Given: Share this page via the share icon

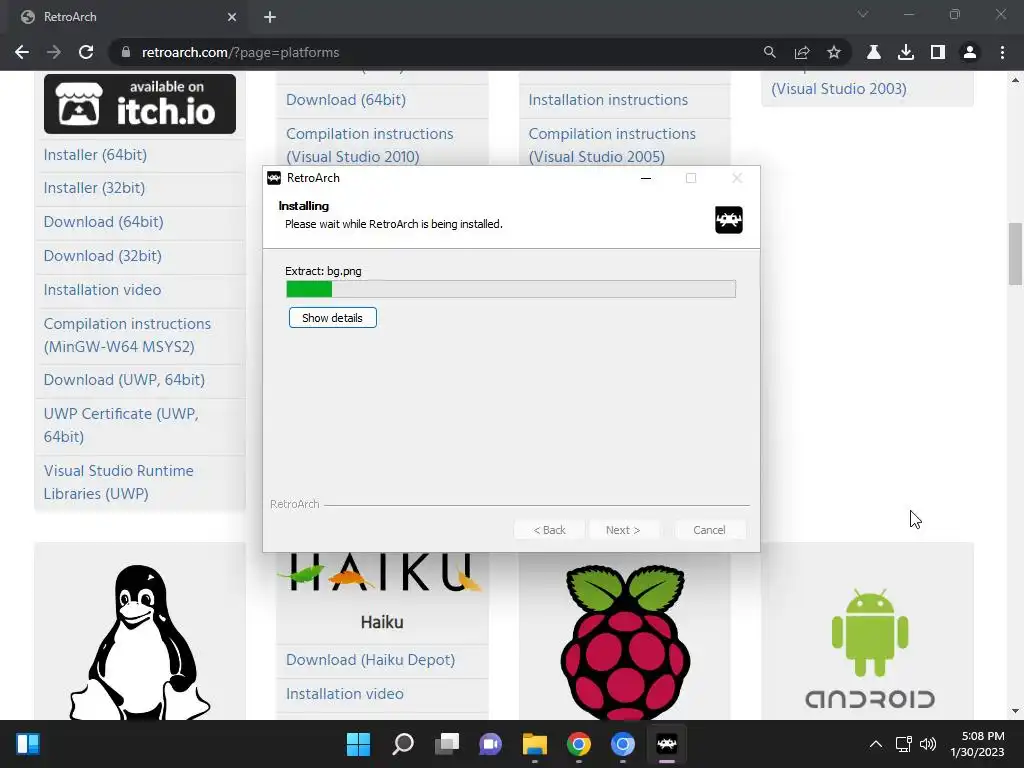Looking at the screenshot, I should [x=802, y=52].
